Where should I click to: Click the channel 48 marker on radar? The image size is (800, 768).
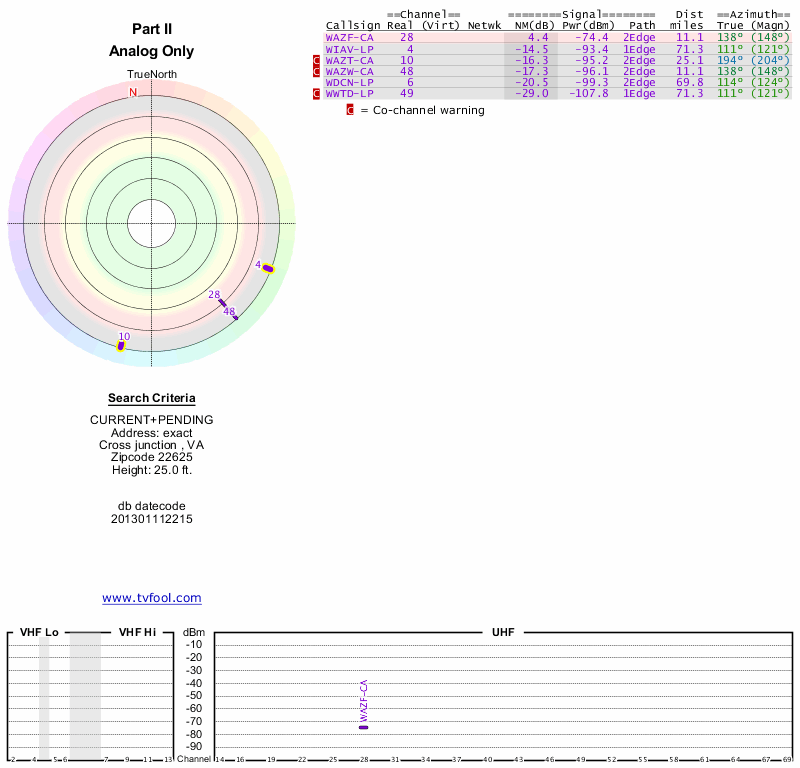pos(234,316)
